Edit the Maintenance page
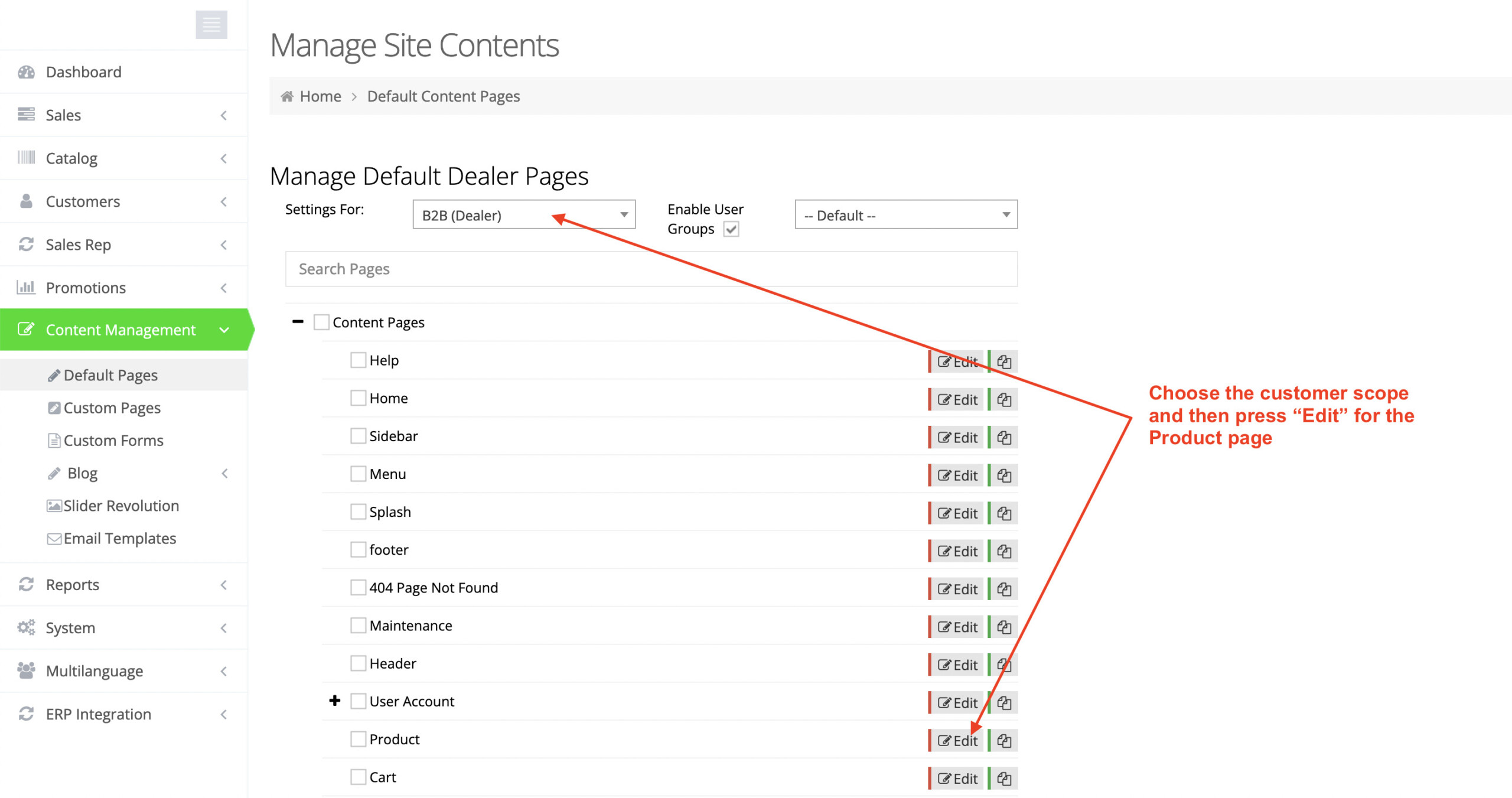Screen dimensions: 1512x798 pyautogui.click(x=956, y=627)
